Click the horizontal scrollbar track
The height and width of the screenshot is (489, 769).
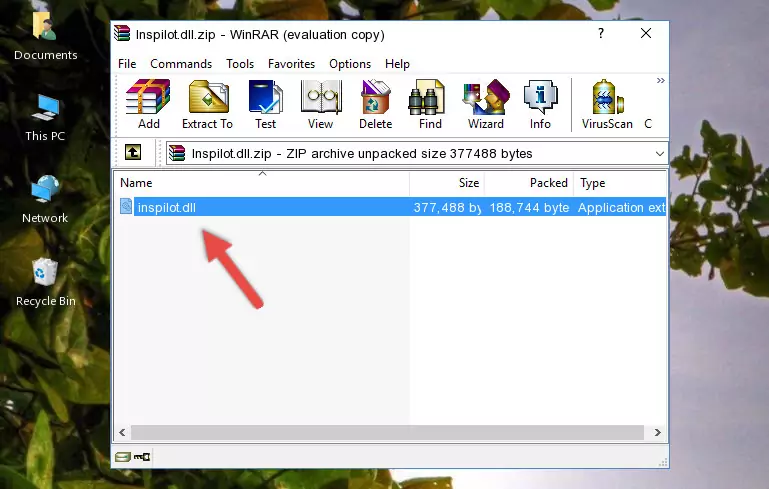point(387,433)
